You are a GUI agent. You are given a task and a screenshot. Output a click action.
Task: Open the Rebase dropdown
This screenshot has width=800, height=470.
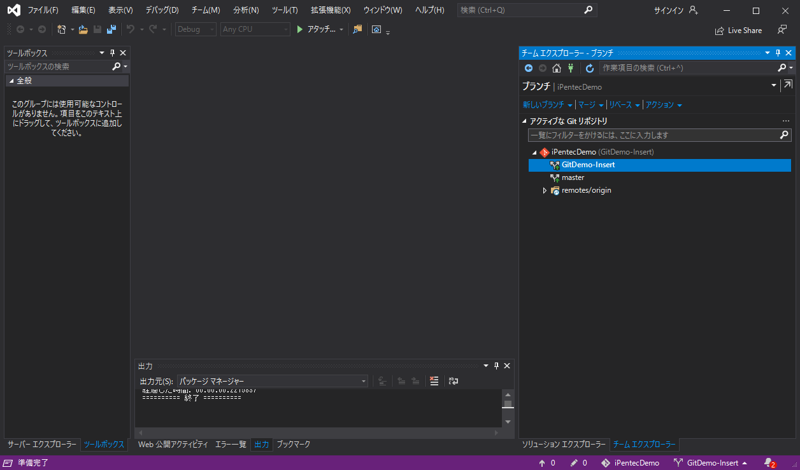[x=624, y=105]
